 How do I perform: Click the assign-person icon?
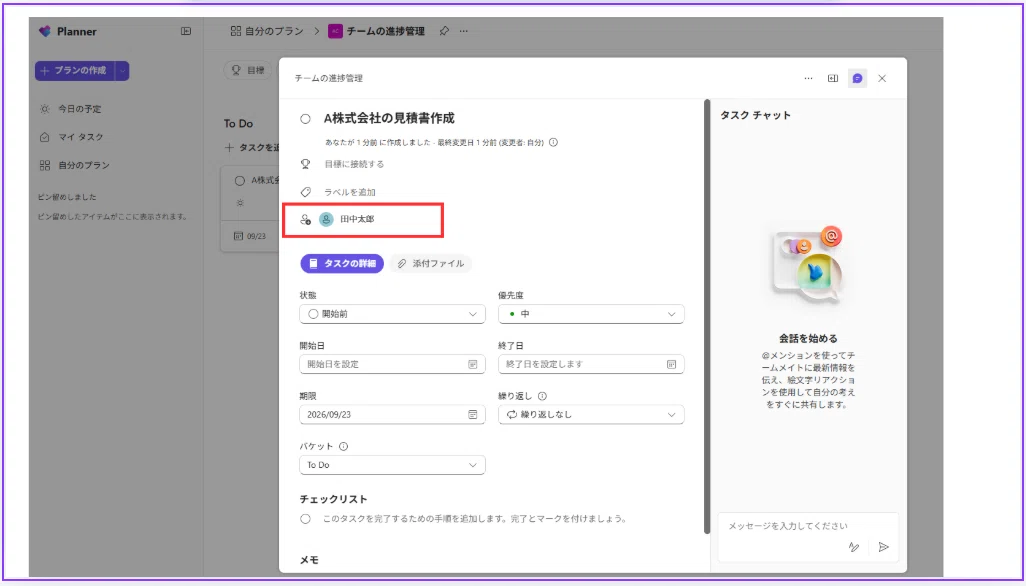[x=305, y=220]
